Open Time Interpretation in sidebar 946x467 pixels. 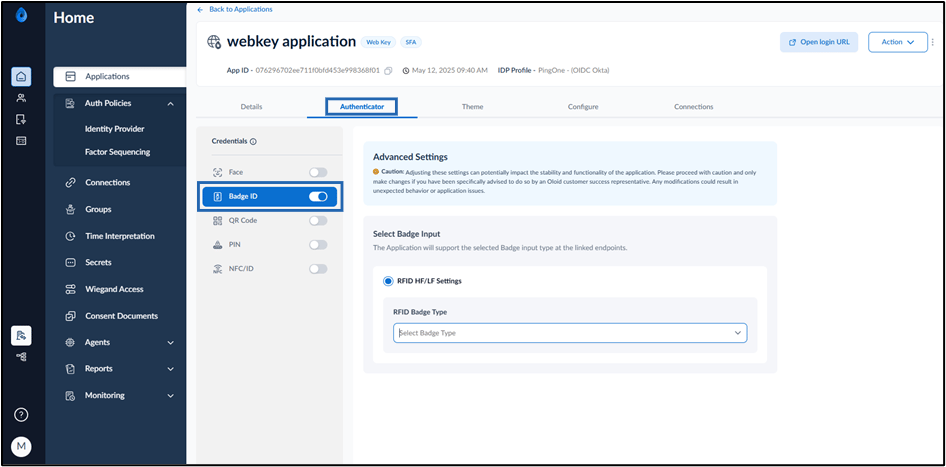(x=119, y=237)
